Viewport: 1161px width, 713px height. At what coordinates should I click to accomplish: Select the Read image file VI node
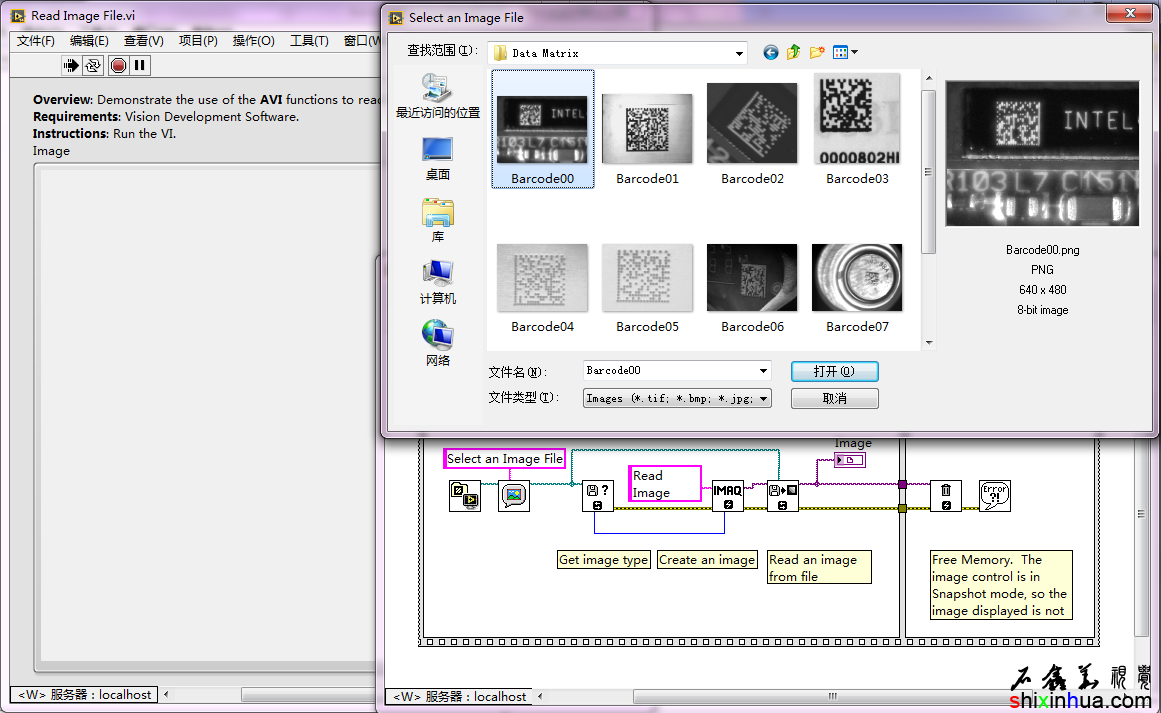[783, 496]
